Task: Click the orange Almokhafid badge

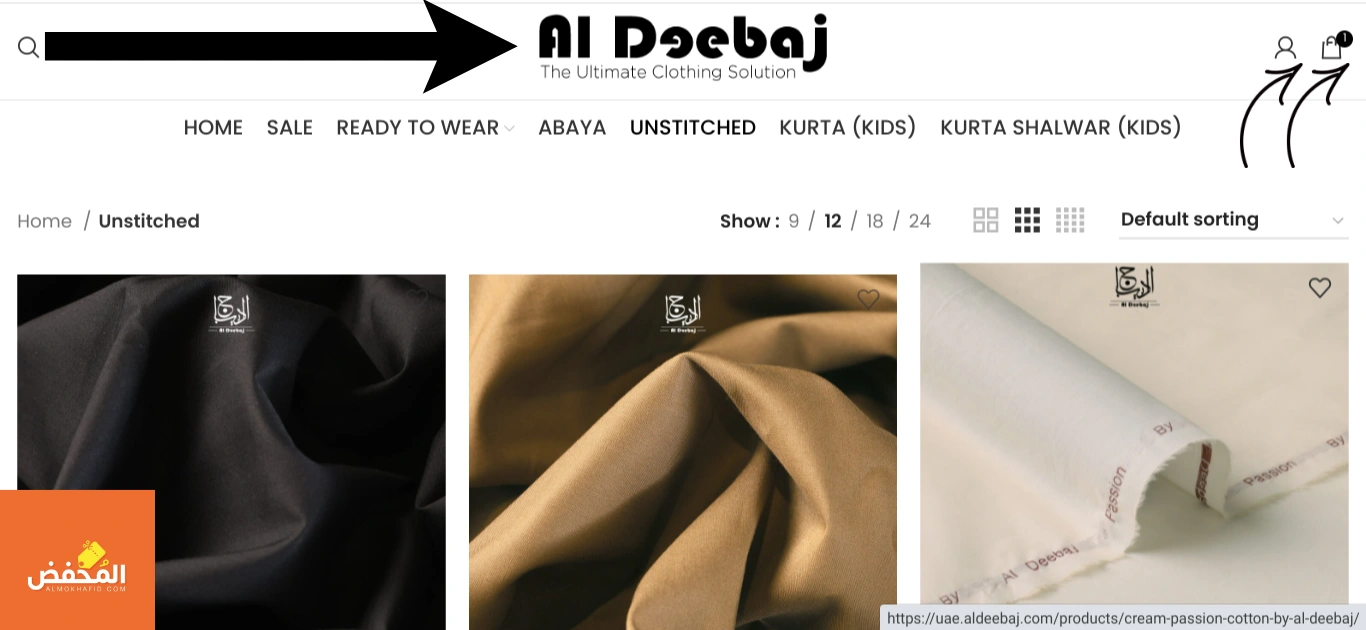Action: coord(77,560)
